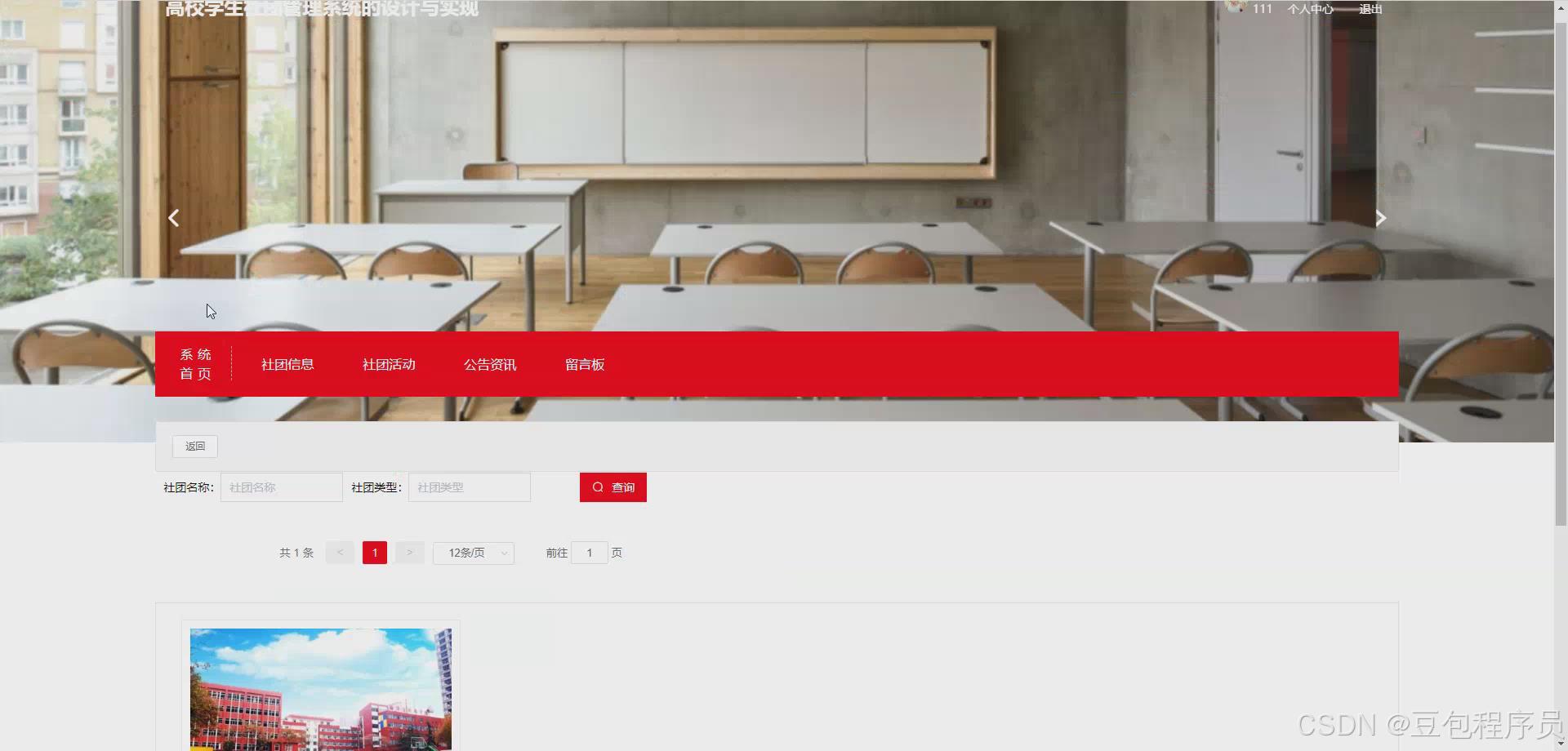The image size is (1568, 751).
Task: Open the user avatar next to 111
Action: (1236, 7)
